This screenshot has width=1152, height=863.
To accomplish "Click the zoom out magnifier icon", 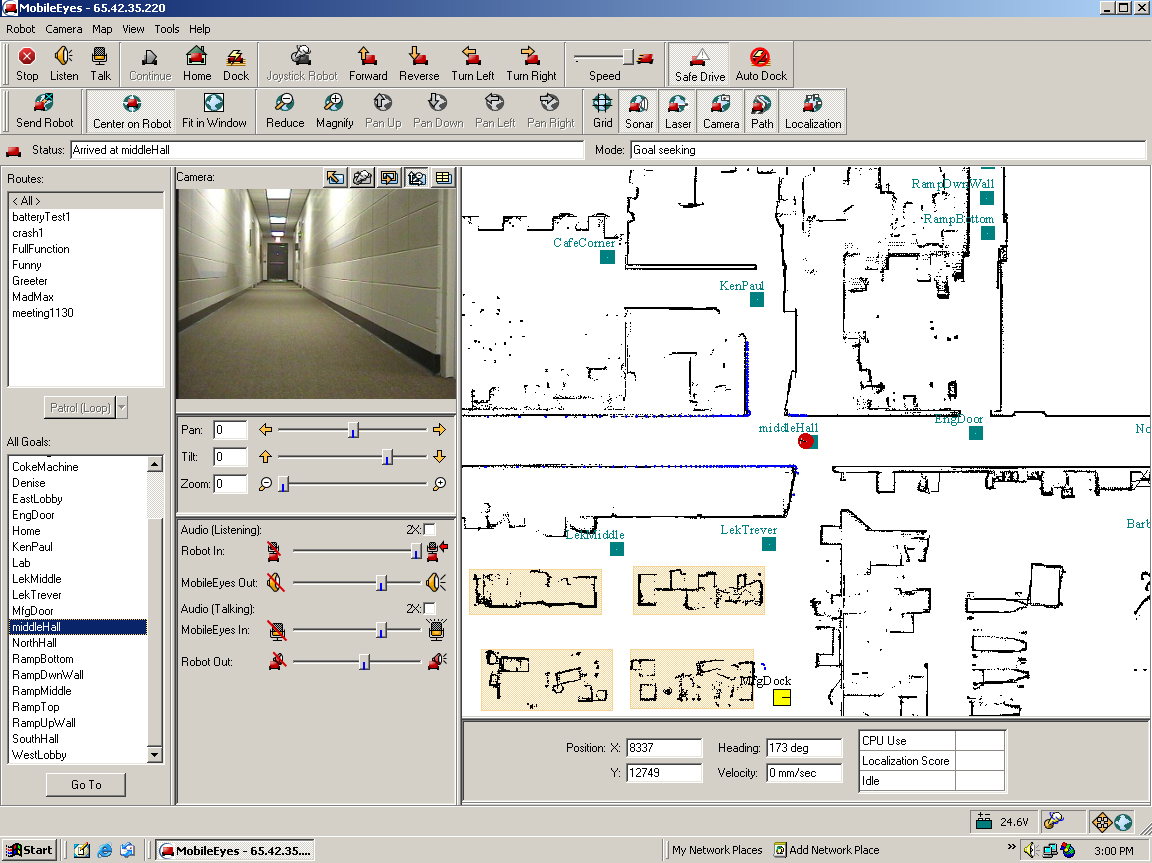I will (x=265, y=483).
